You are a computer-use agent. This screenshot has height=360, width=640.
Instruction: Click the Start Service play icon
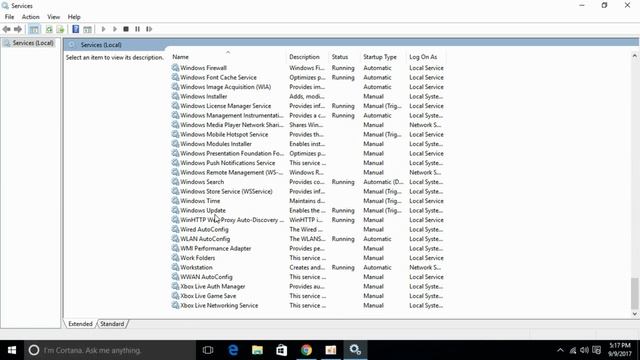pos(103,29)
